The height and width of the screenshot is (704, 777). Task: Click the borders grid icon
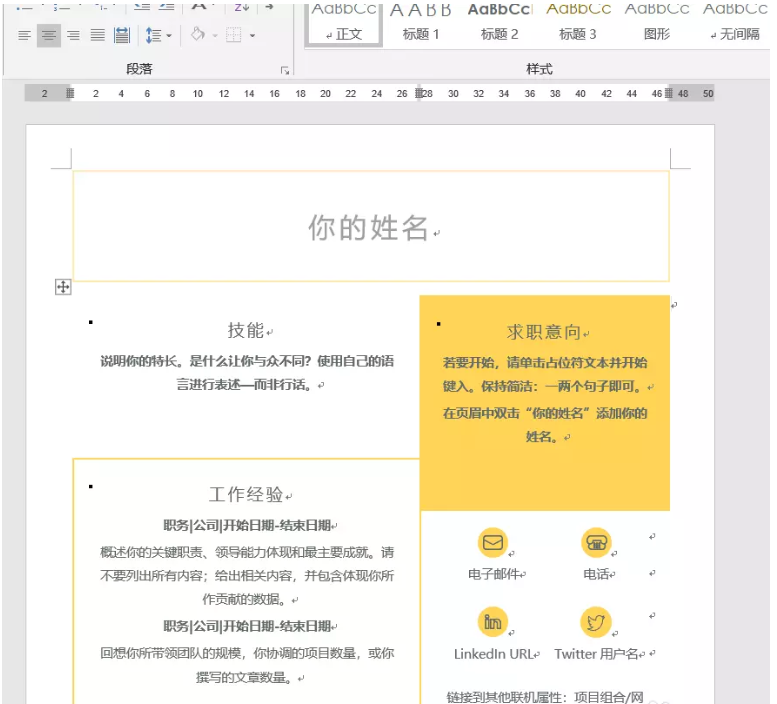(233, 35)
